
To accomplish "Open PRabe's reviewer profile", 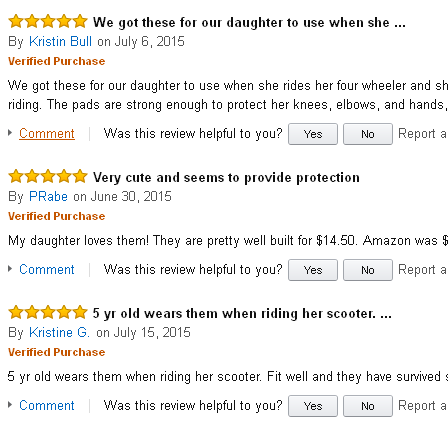I will tap(48, 197).
